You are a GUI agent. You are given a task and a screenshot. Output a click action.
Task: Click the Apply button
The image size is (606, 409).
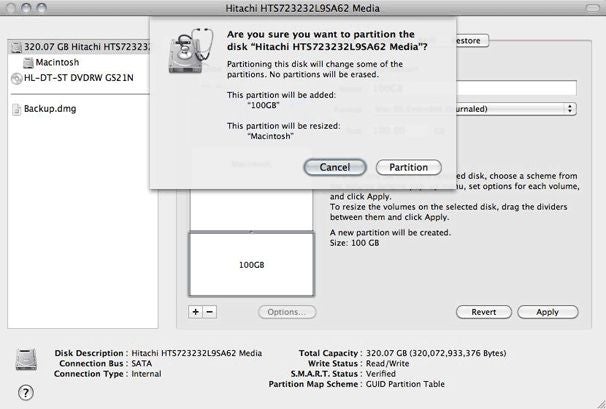pos(548,312)
